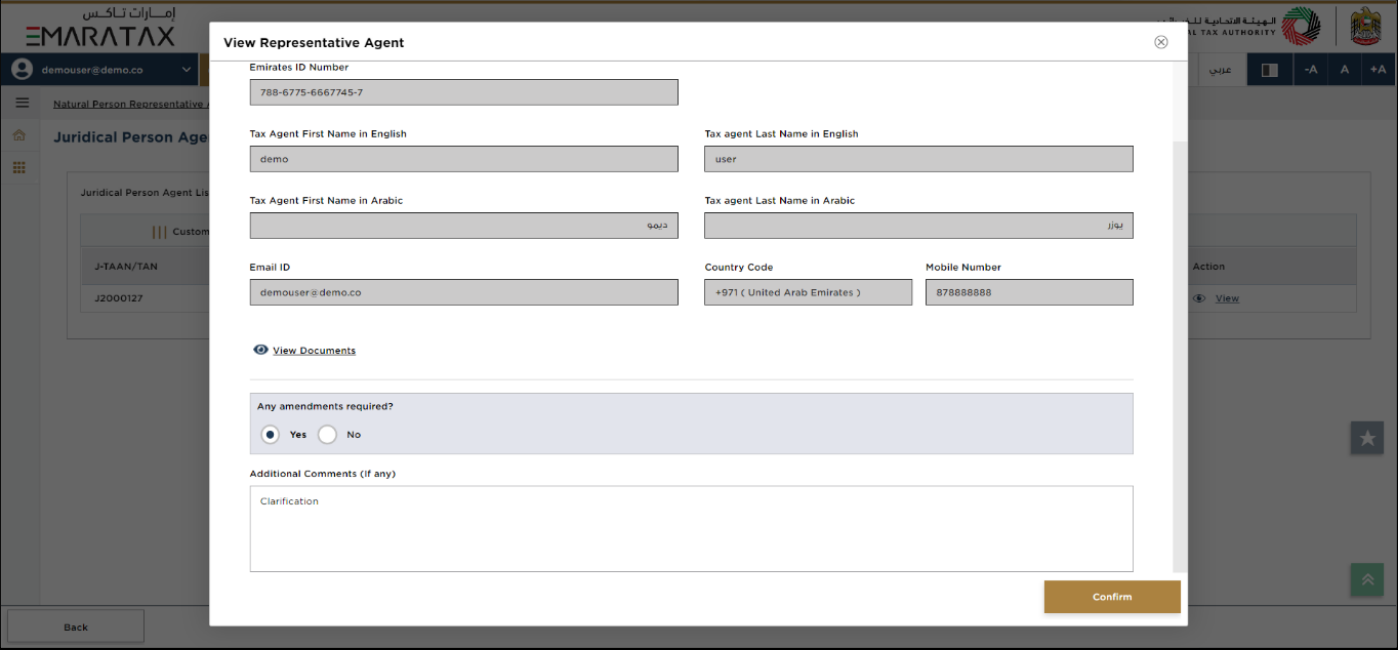Image resolution: width=1398 pixels, height=650 pixels.
Task: Click the Tax Agent First Name in English field
Action: (464, 159)
